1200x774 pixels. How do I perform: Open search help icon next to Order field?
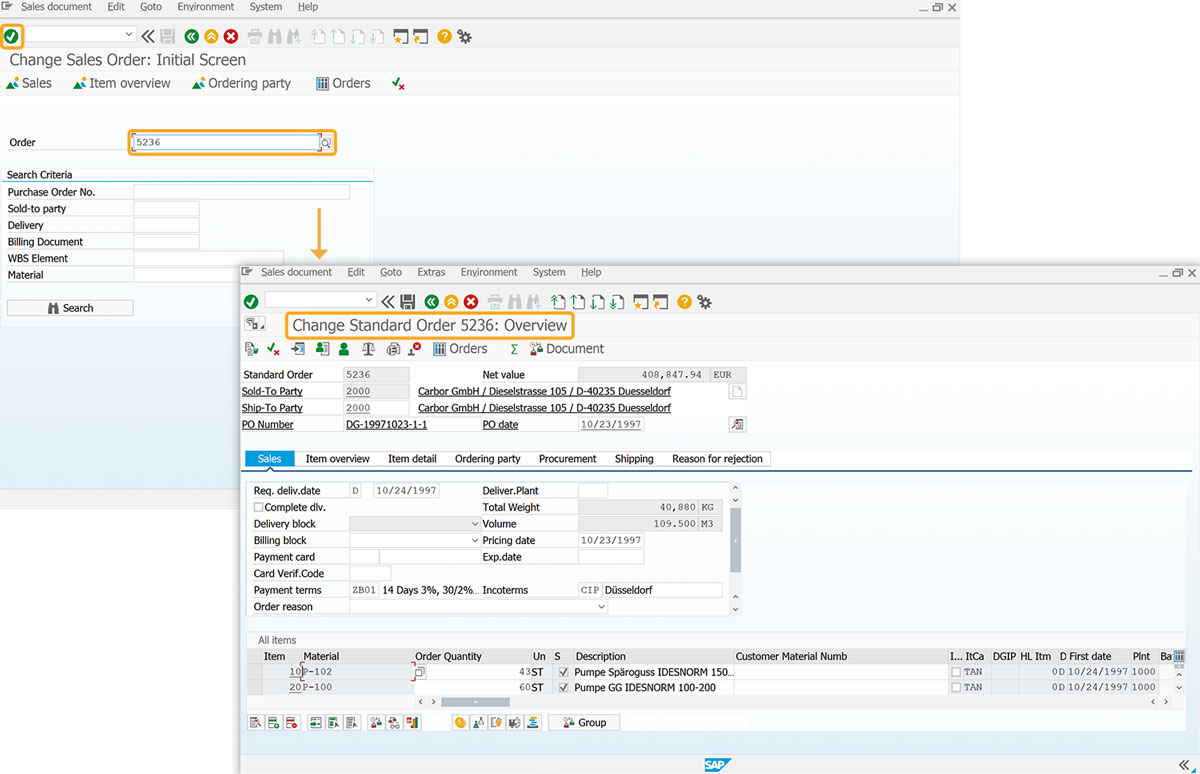[326, 142]
